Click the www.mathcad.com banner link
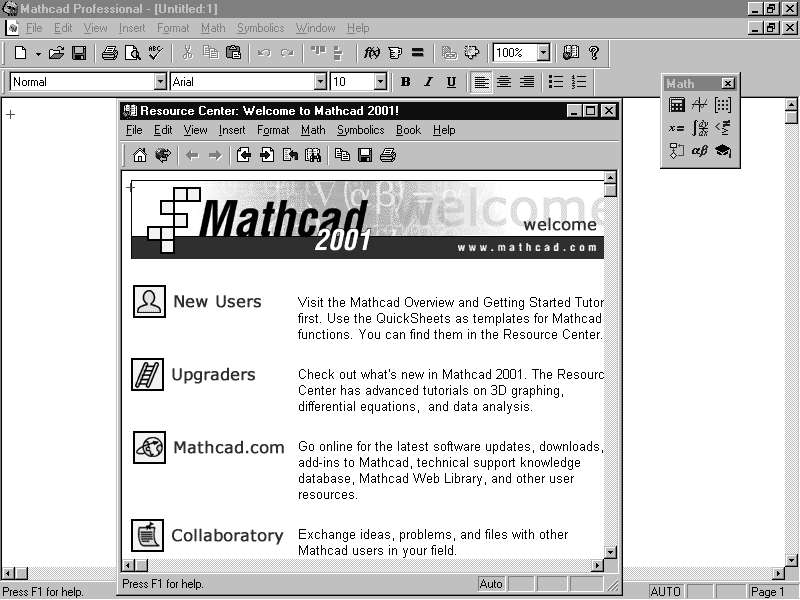Image resolution: width=800 pixels, height=600 pixels. click(x=527, y=247)
